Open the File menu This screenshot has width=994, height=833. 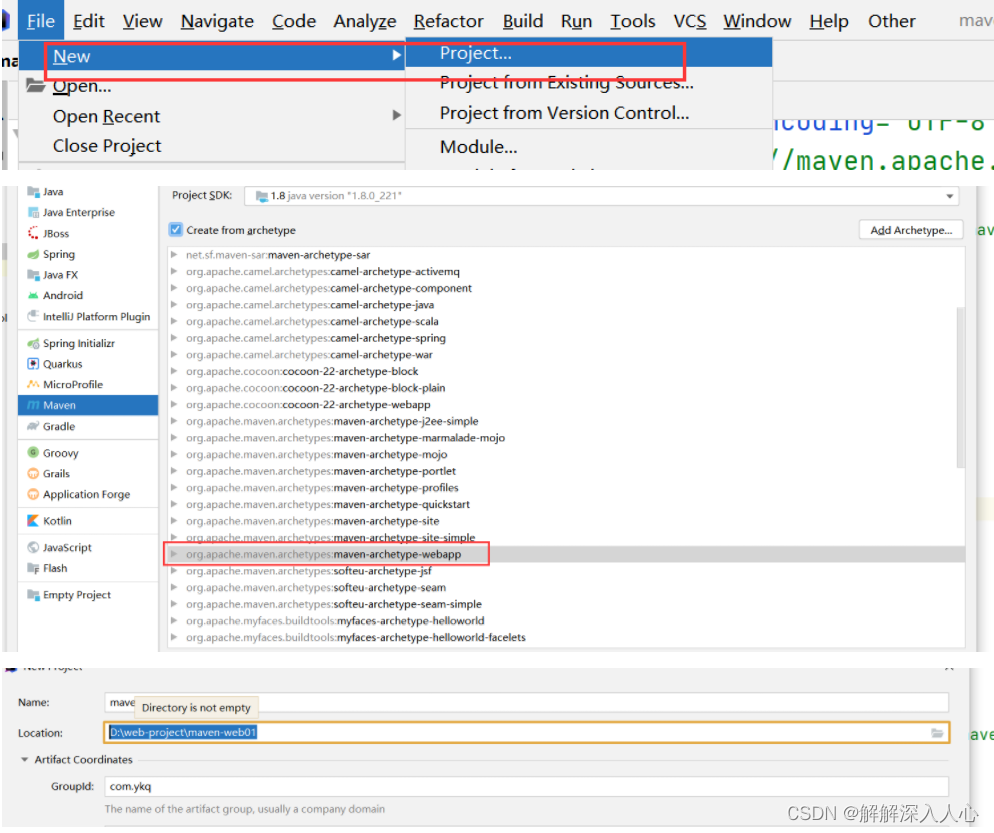tap(41, 21)
